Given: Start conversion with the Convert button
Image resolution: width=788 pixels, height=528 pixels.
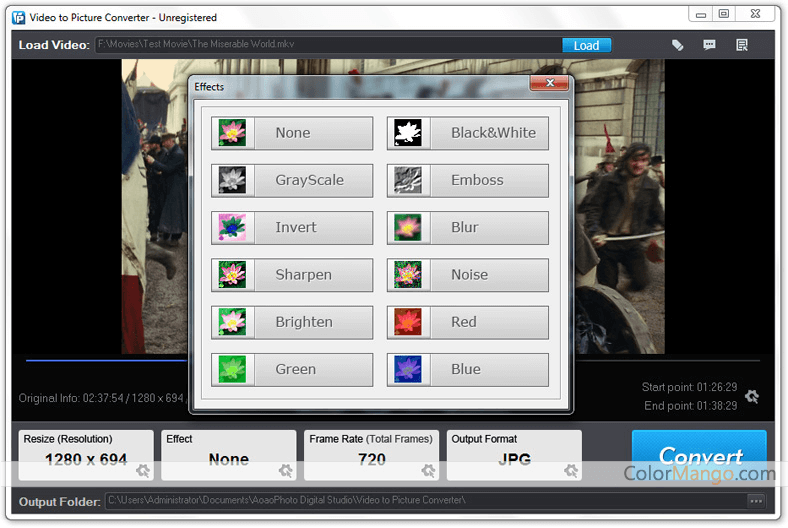Looking at the screenshot, I should click(699, 455).
